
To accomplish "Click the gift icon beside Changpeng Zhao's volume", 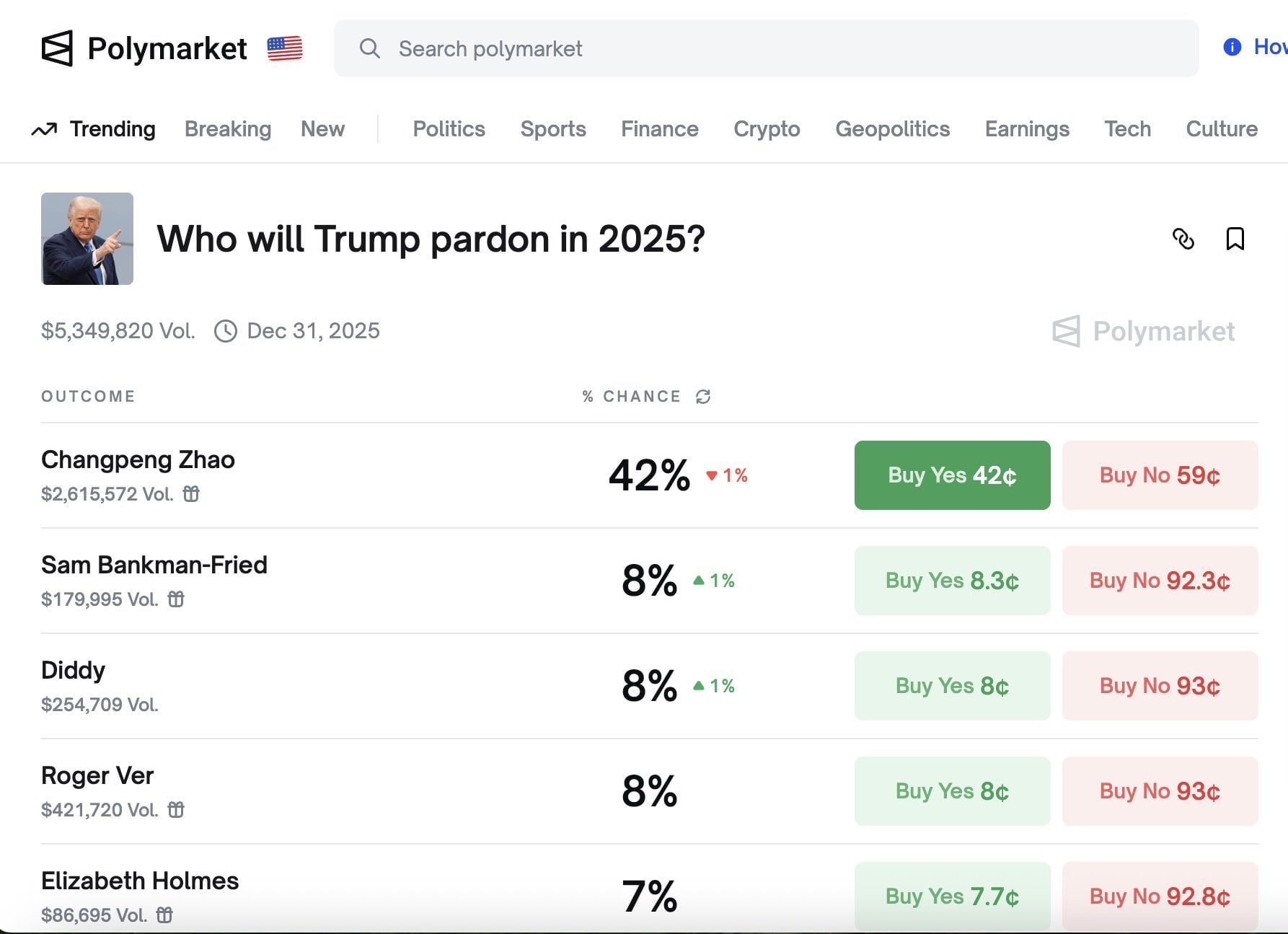I will [192, 494].
